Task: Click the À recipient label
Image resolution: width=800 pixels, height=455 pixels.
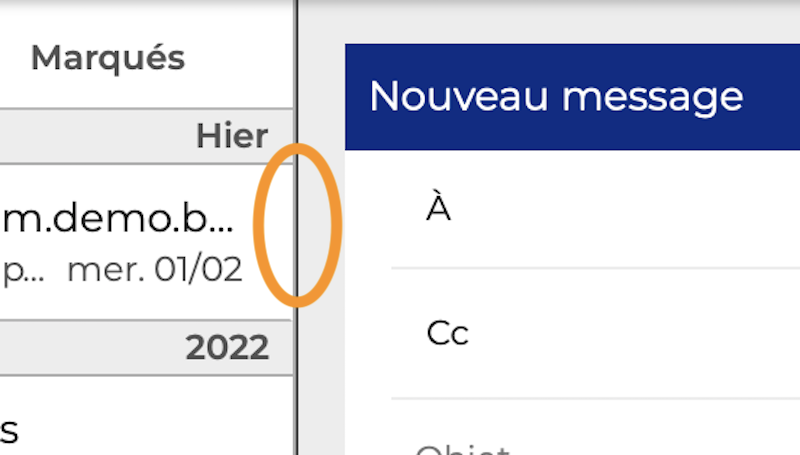Action: tap(438, 211)
